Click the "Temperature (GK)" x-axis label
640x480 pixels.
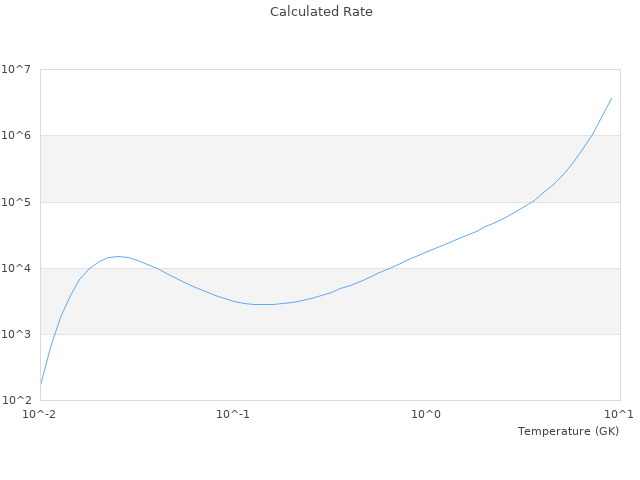click(568, 431)
